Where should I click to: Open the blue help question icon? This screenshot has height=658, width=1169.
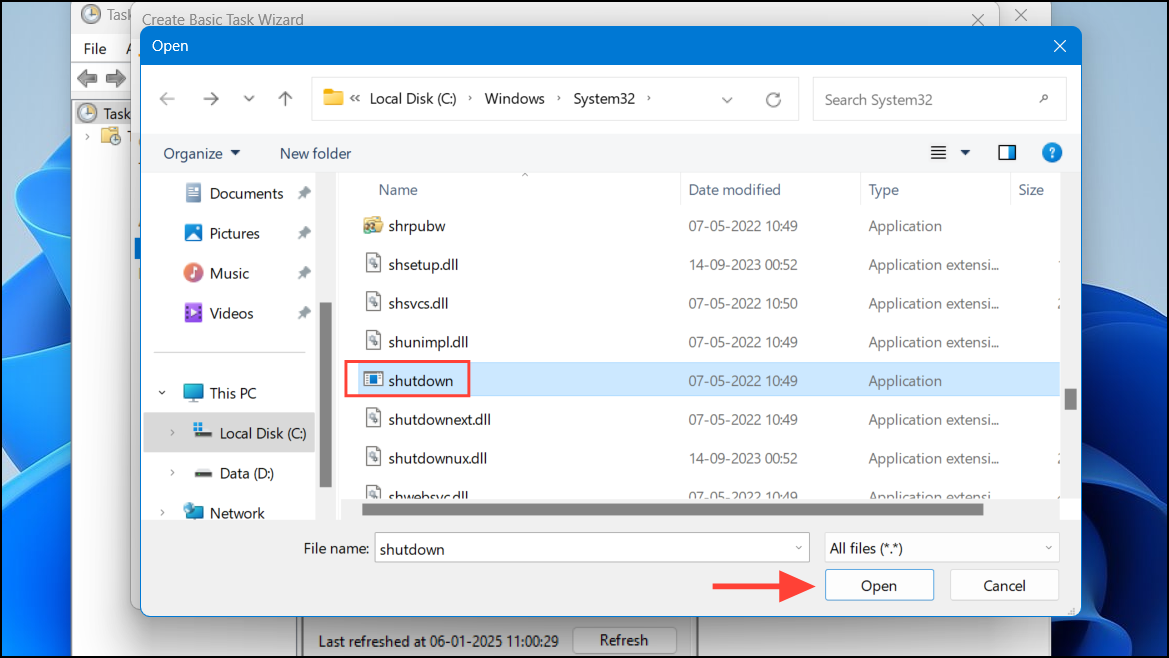pos(1051,153)
